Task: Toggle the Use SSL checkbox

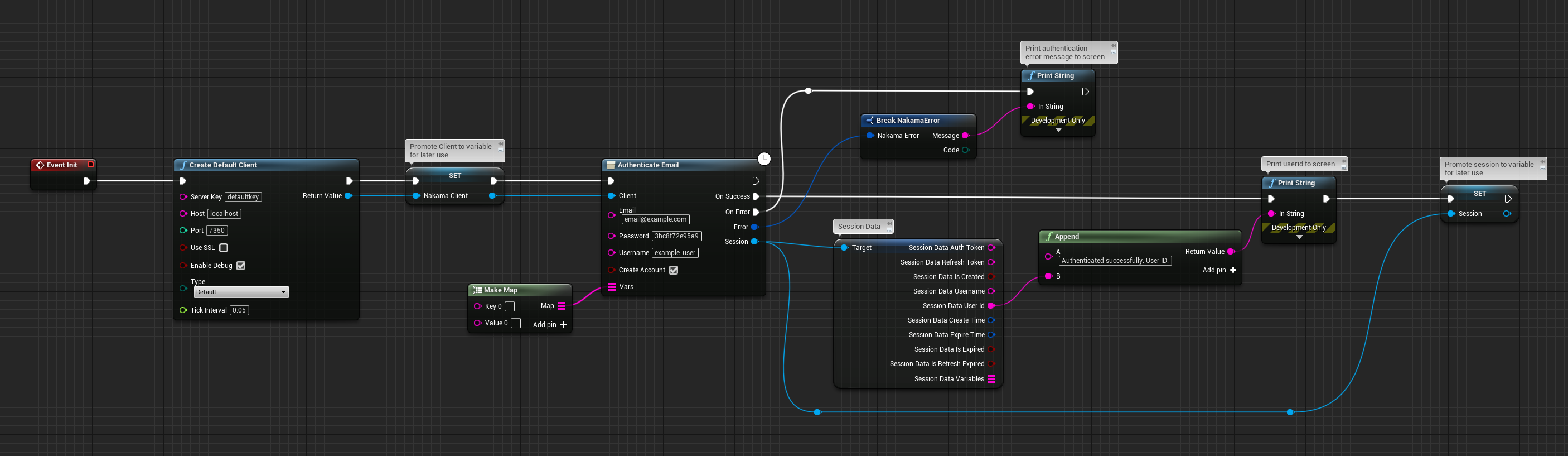Action: pos(224,247)
